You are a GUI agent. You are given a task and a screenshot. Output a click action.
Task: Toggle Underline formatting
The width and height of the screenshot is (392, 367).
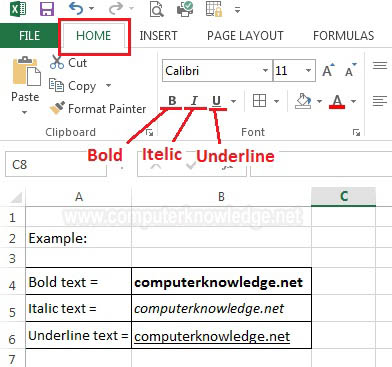pyautogui.click(x=217, y=101)
